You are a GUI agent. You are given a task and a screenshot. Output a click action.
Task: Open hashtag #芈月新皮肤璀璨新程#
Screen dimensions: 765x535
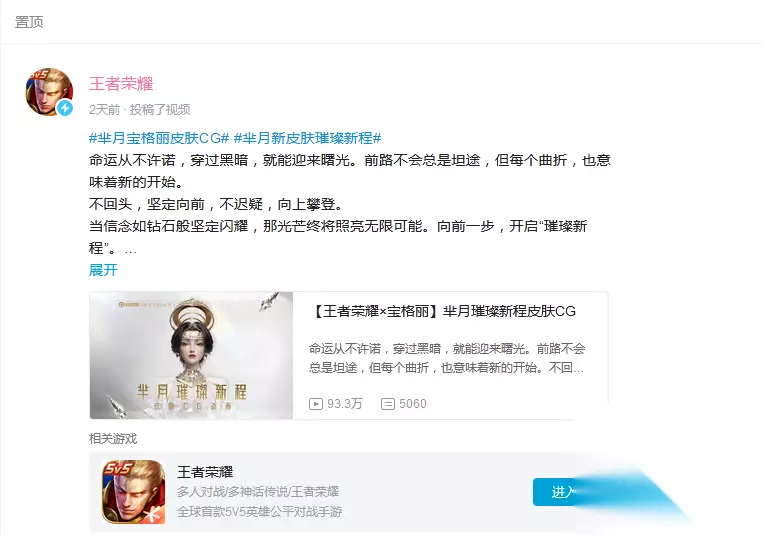pyautogui.click(x=307, y=138)
